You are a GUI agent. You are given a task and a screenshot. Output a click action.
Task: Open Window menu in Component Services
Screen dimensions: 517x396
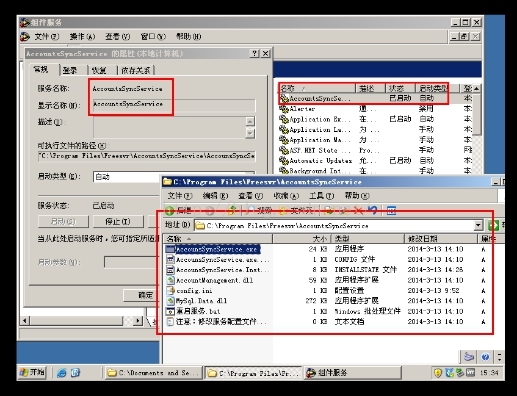click(153, 36)
